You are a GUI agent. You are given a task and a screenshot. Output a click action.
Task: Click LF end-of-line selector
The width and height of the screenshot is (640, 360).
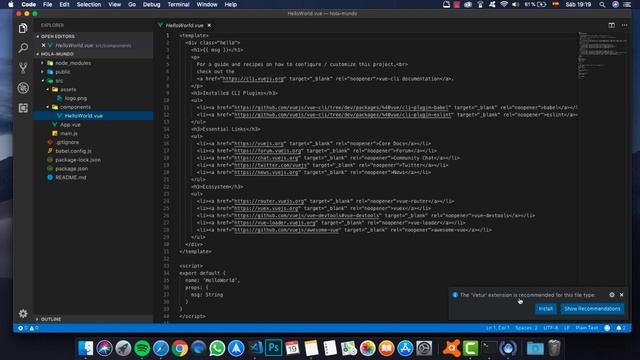pos(567,328)
